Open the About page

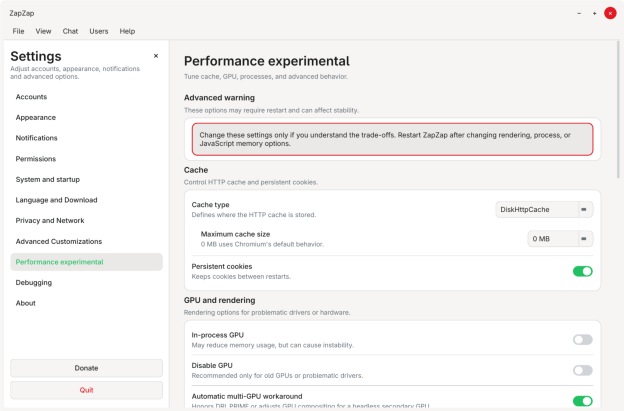pos(86,303)
